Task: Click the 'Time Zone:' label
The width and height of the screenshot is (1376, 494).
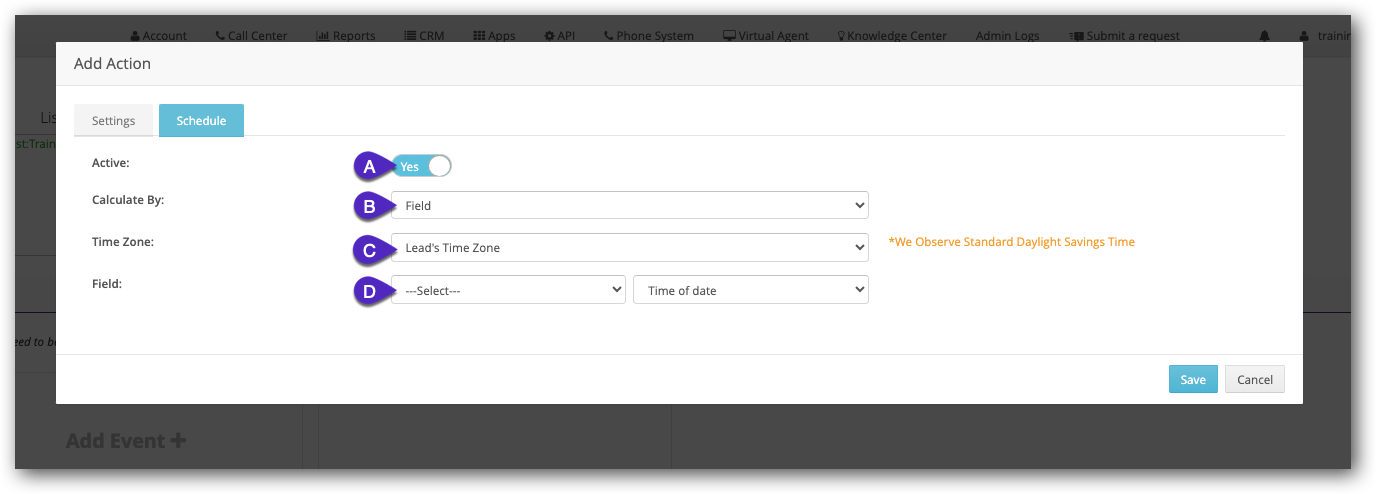Action: (x=123, y=242)
